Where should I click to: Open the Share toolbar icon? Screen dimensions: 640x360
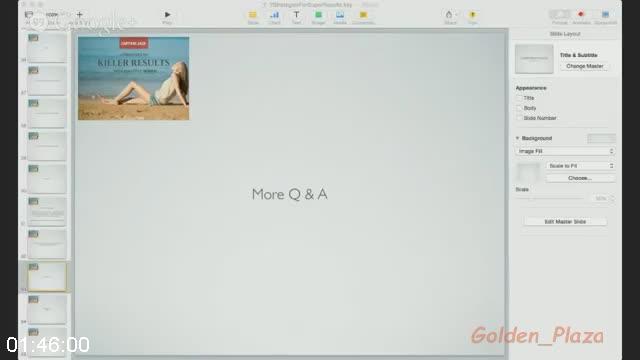pyautogui.click(x=449, y=15)
